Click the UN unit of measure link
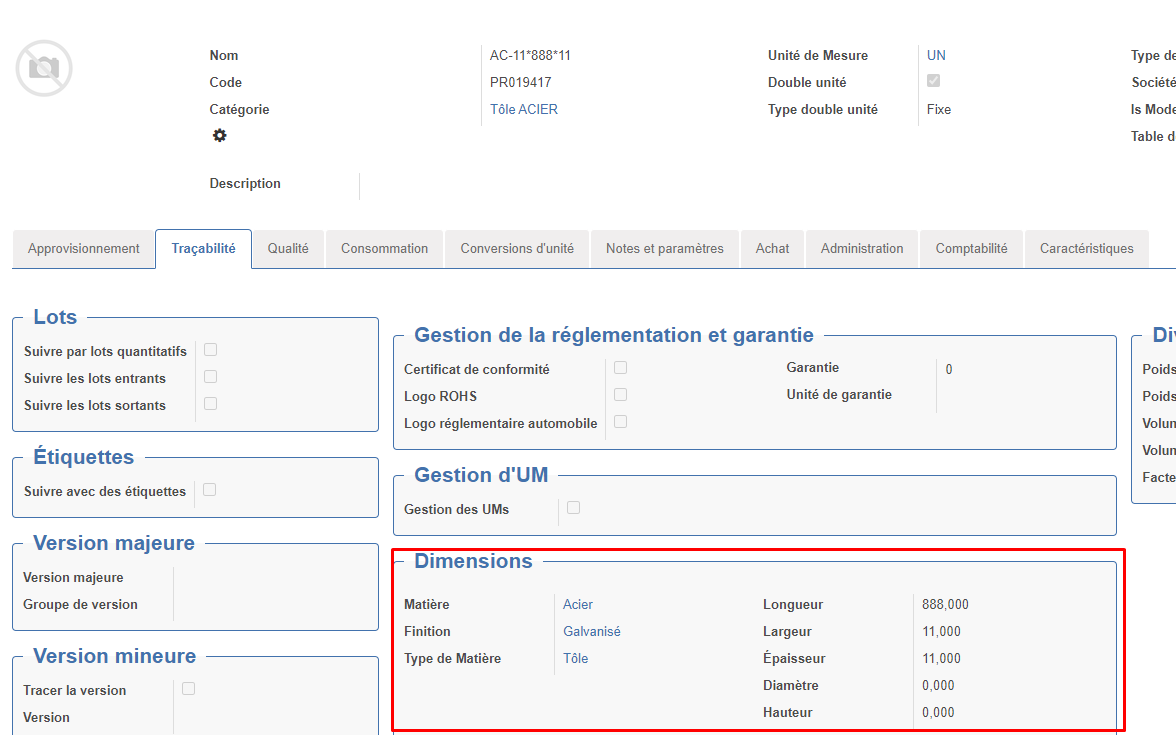This screenshot has width=1176, height=735. coord(936,56)
